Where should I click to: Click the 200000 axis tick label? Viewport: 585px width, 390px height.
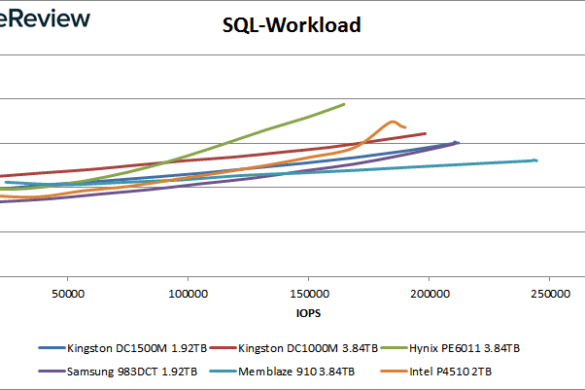[x=430, y=294]
